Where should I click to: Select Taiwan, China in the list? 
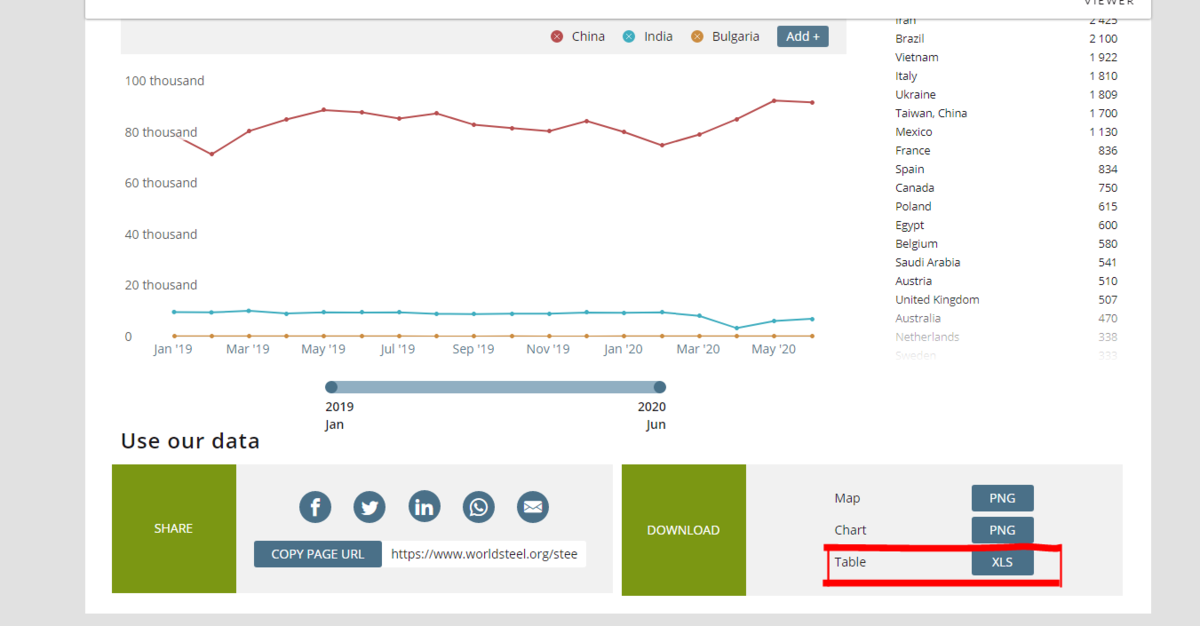(931, 113)
